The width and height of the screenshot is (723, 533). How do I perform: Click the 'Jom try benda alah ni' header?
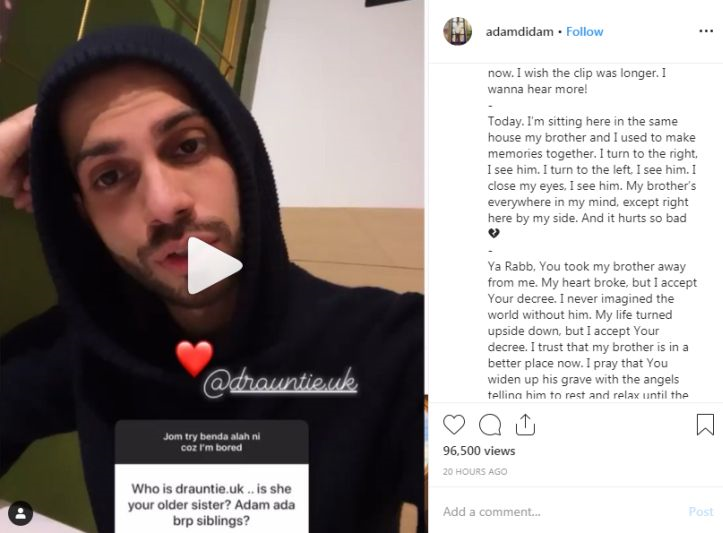click(212, 442)
